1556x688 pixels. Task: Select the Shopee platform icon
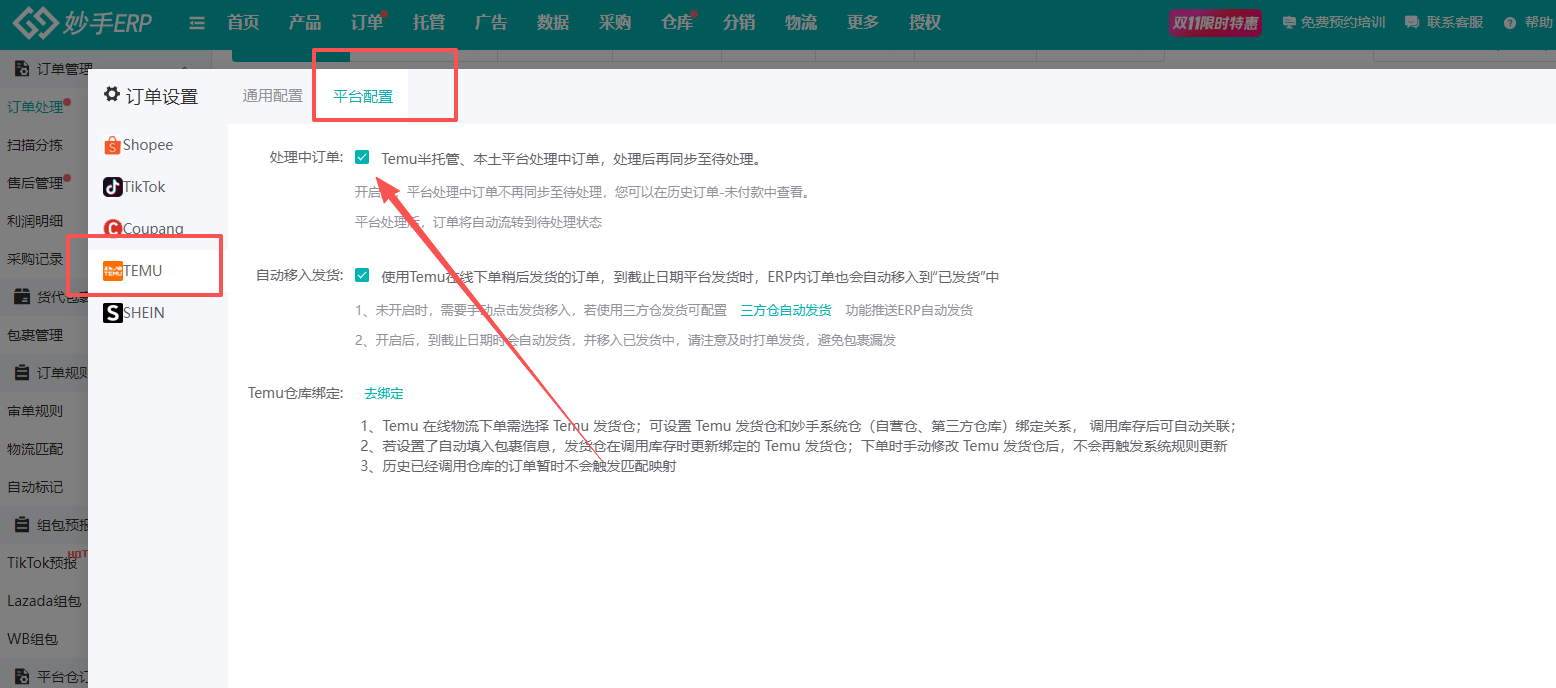pyautogui.click(x=113, y=146)
